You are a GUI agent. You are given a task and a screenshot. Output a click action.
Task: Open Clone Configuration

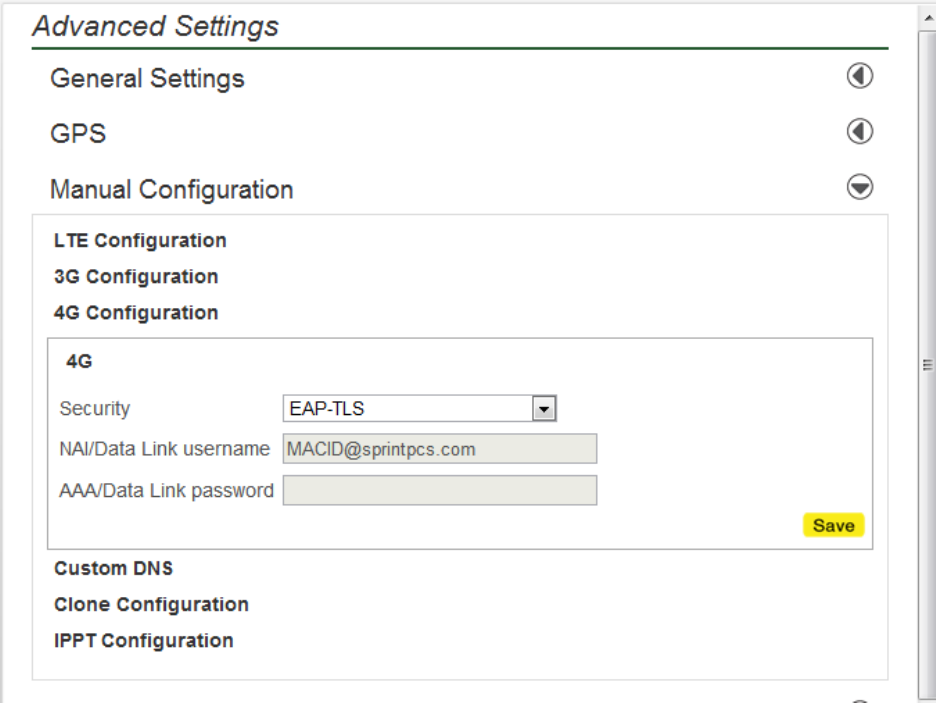click(151, 605)
